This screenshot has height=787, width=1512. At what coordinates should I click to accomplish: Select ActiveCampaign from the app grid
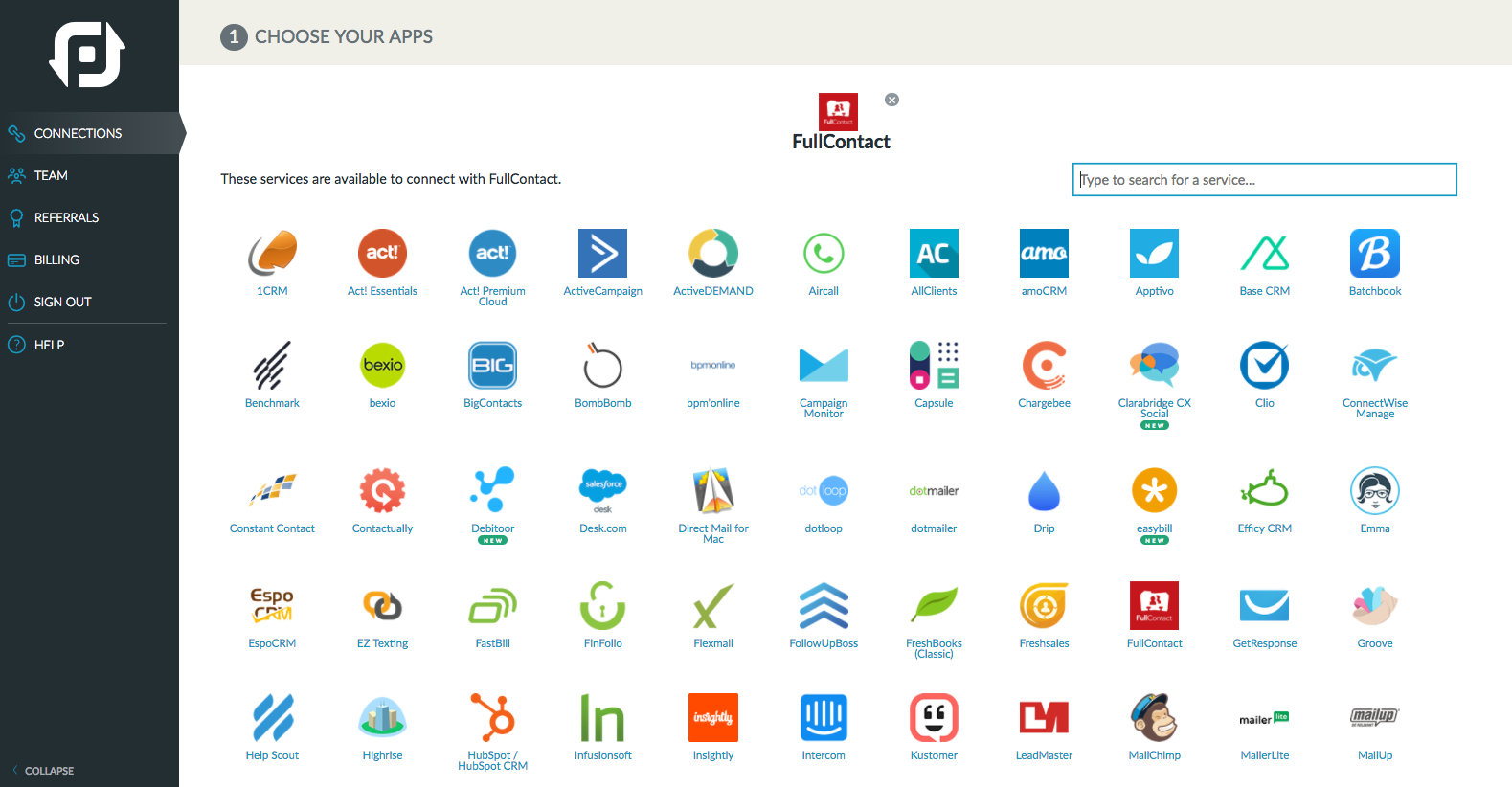click(602, 253)
